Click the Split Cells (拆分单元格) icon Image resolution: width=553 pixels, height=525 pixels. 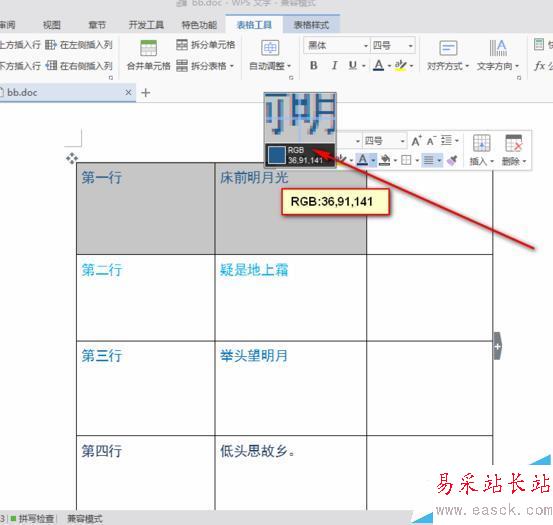pos(182,45)
